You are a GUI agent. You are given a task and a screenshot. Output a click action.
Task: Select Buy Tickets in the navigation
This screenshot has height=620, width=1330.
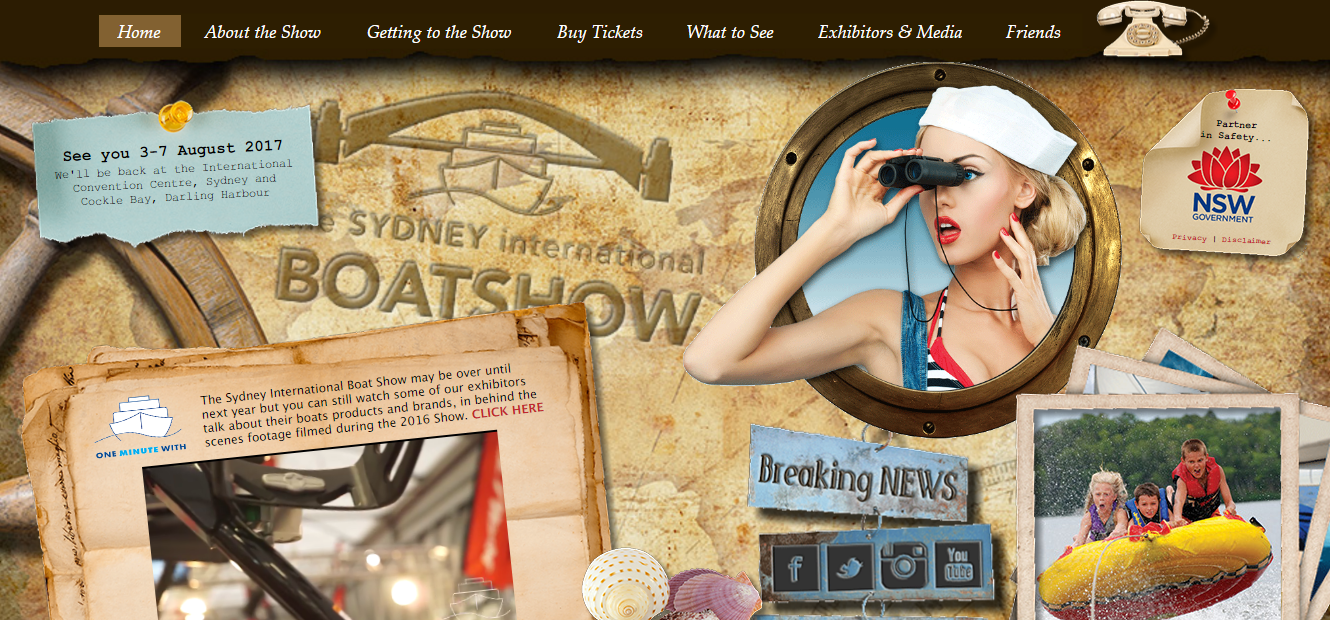tap(600, 32)
